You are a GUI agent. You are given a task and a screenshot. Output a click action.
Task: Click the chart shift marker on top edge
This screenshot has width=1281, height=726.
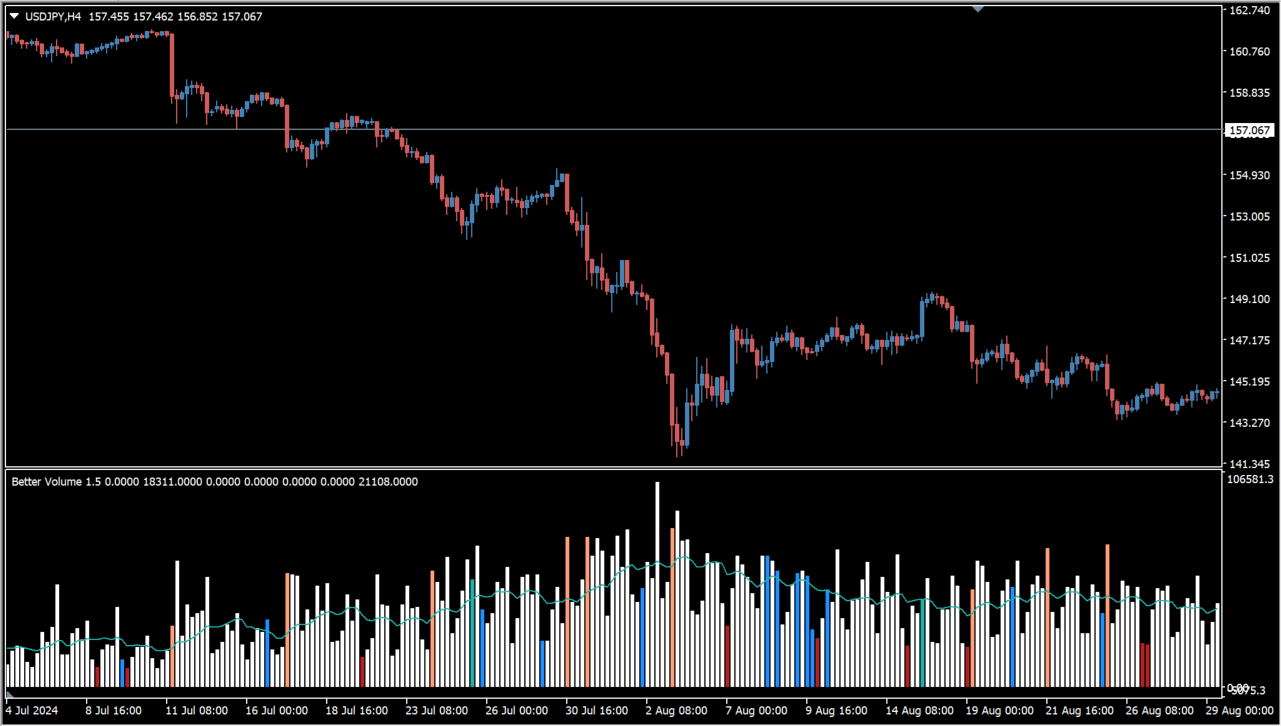(978, 8)
